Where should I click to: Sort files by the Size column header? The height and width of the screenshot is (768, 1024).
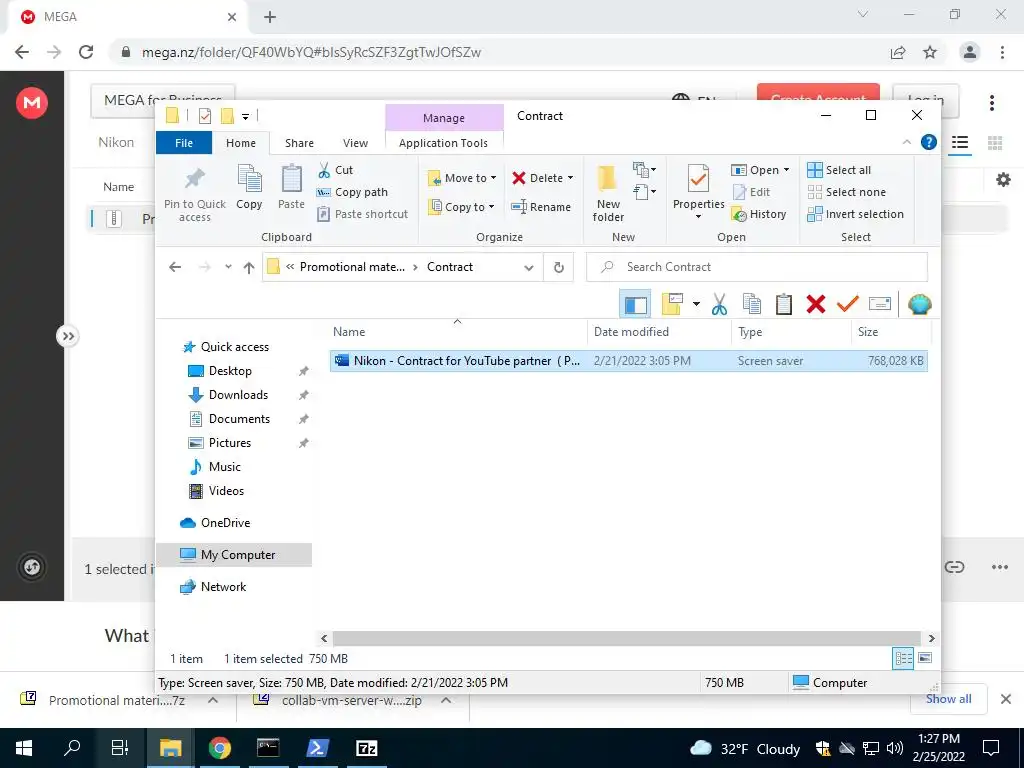(x=891, y=332)
